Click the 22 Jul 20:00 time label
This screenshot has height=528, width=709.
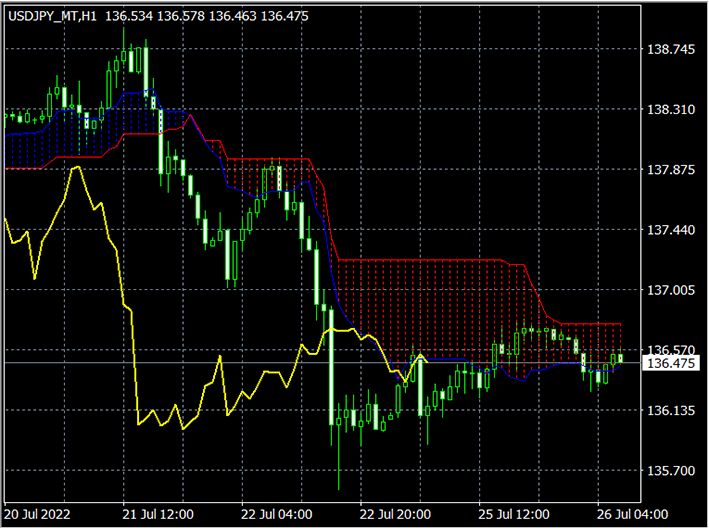click(x=395, y=514)
